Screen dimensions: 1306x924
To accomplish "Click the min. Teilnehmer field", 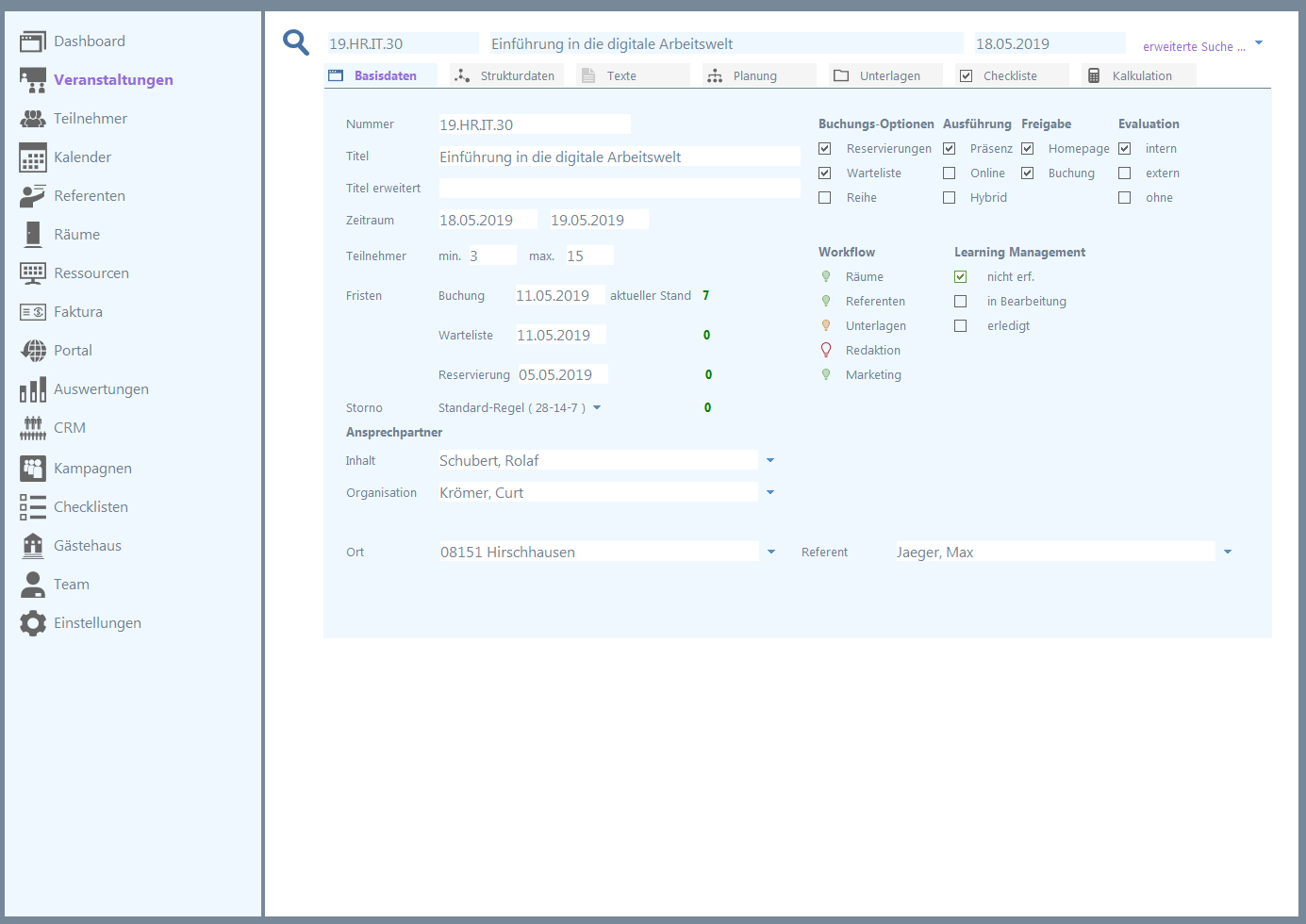I will [492, 256].
